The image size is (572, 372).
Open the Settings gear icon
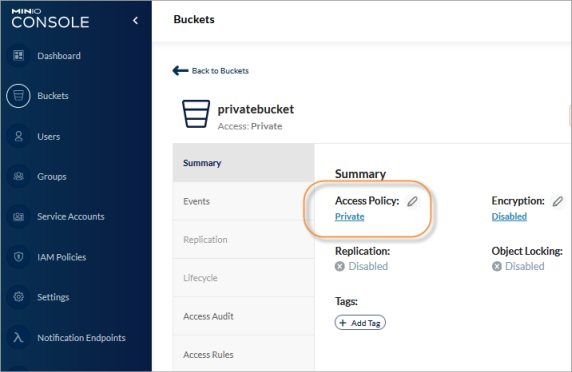18,297
